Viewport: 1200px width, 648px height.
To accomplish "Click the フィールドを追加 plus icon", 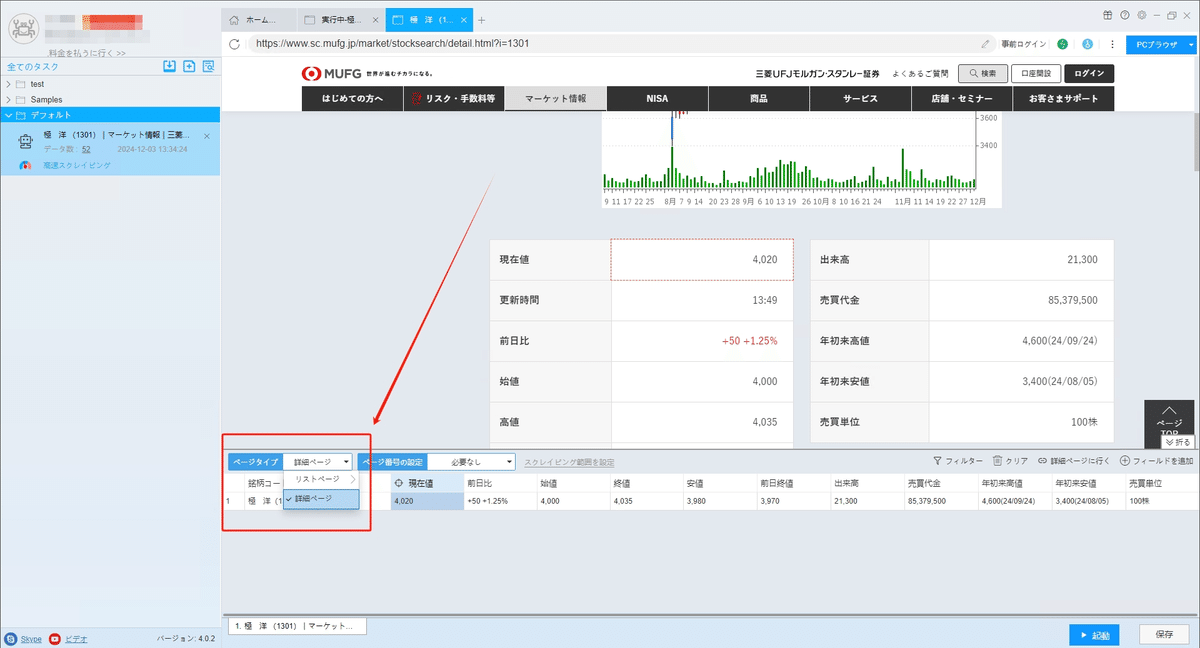I will pyautogui.click(x=1125, y=461).
